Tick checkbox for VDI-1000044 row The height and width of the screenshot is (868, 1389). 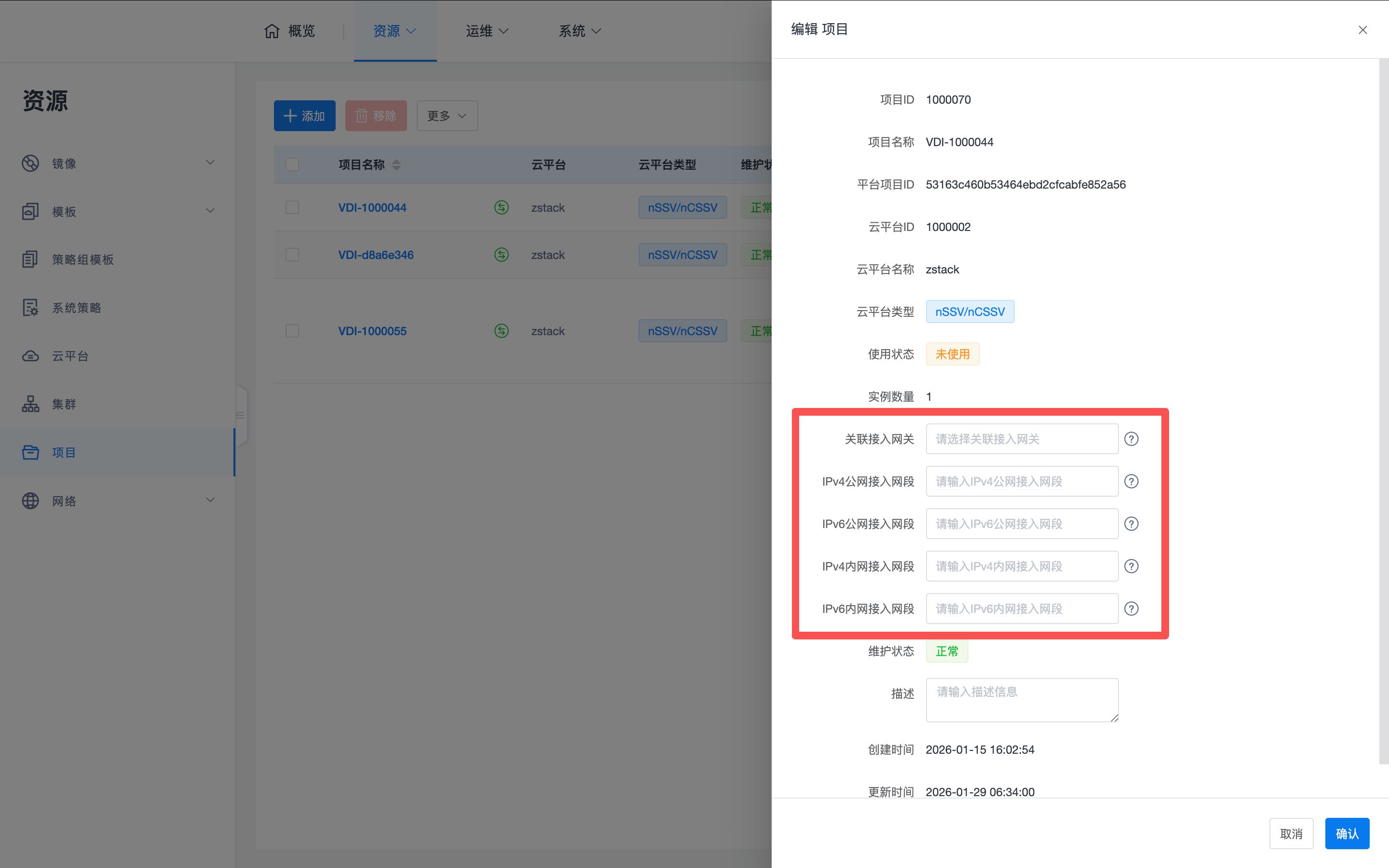(292, 207)
